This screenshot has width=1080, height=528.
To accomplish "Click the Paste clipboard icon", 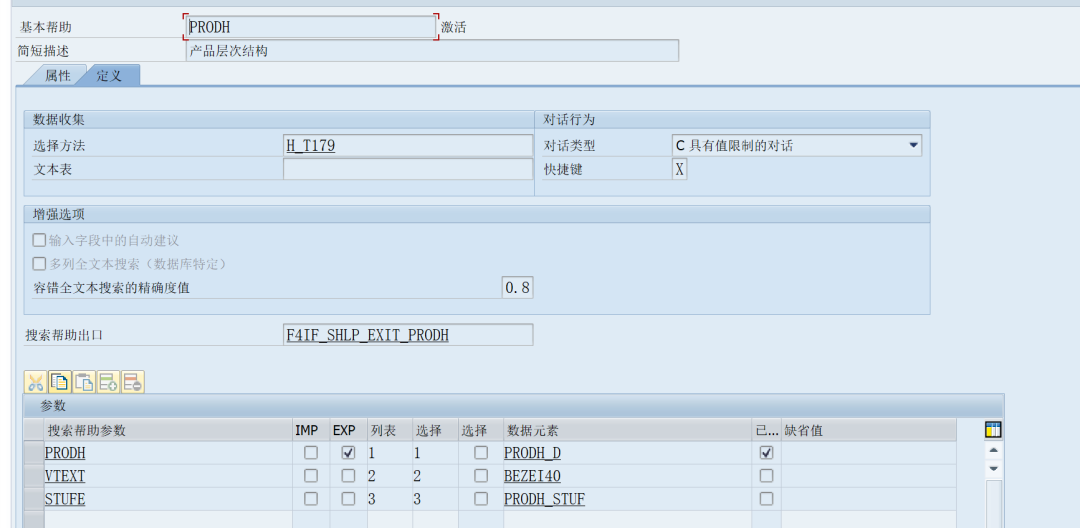I will (84, 381).
